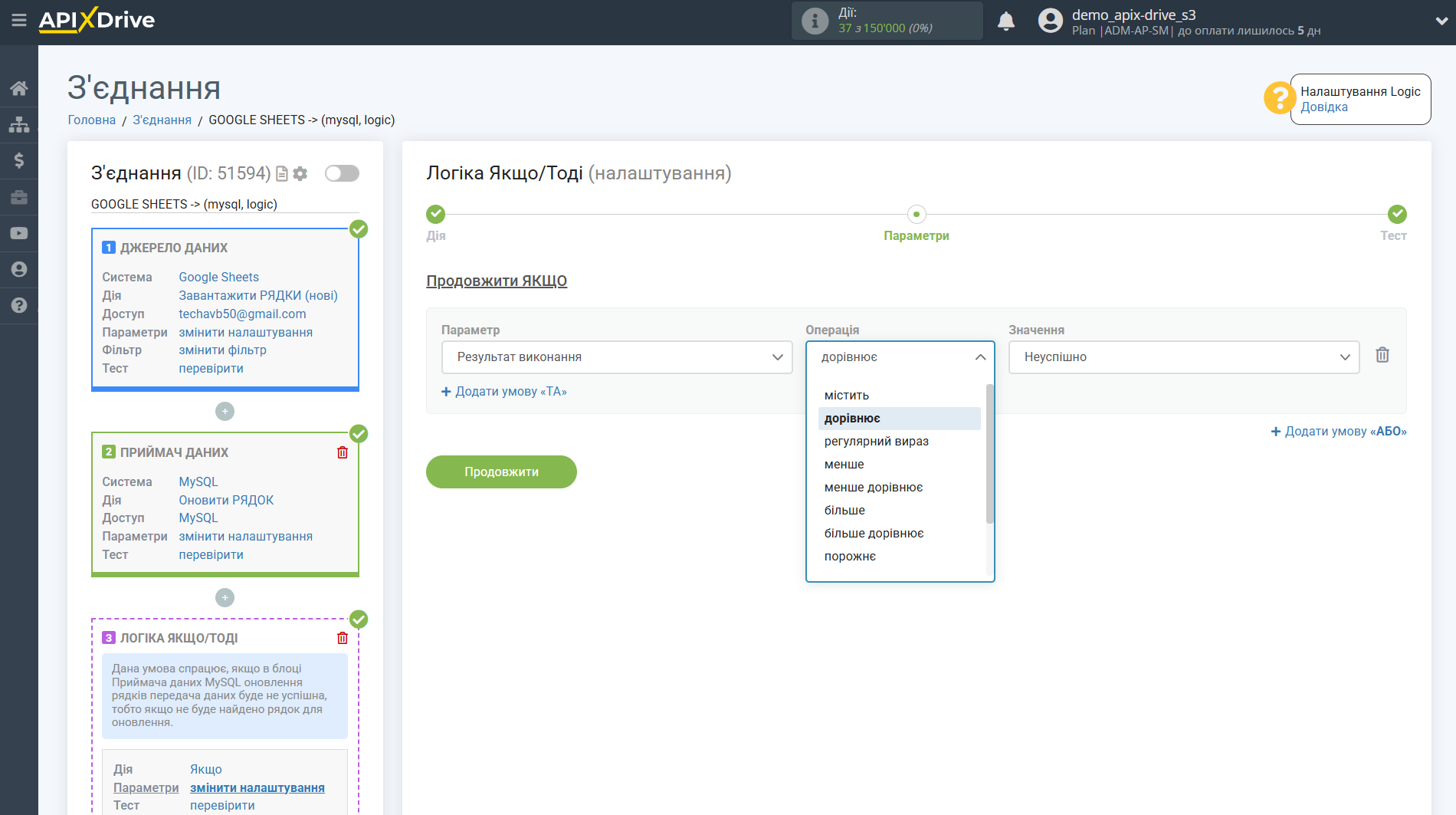Click Додати умову «АБО»

click(x=1339, y=432)
